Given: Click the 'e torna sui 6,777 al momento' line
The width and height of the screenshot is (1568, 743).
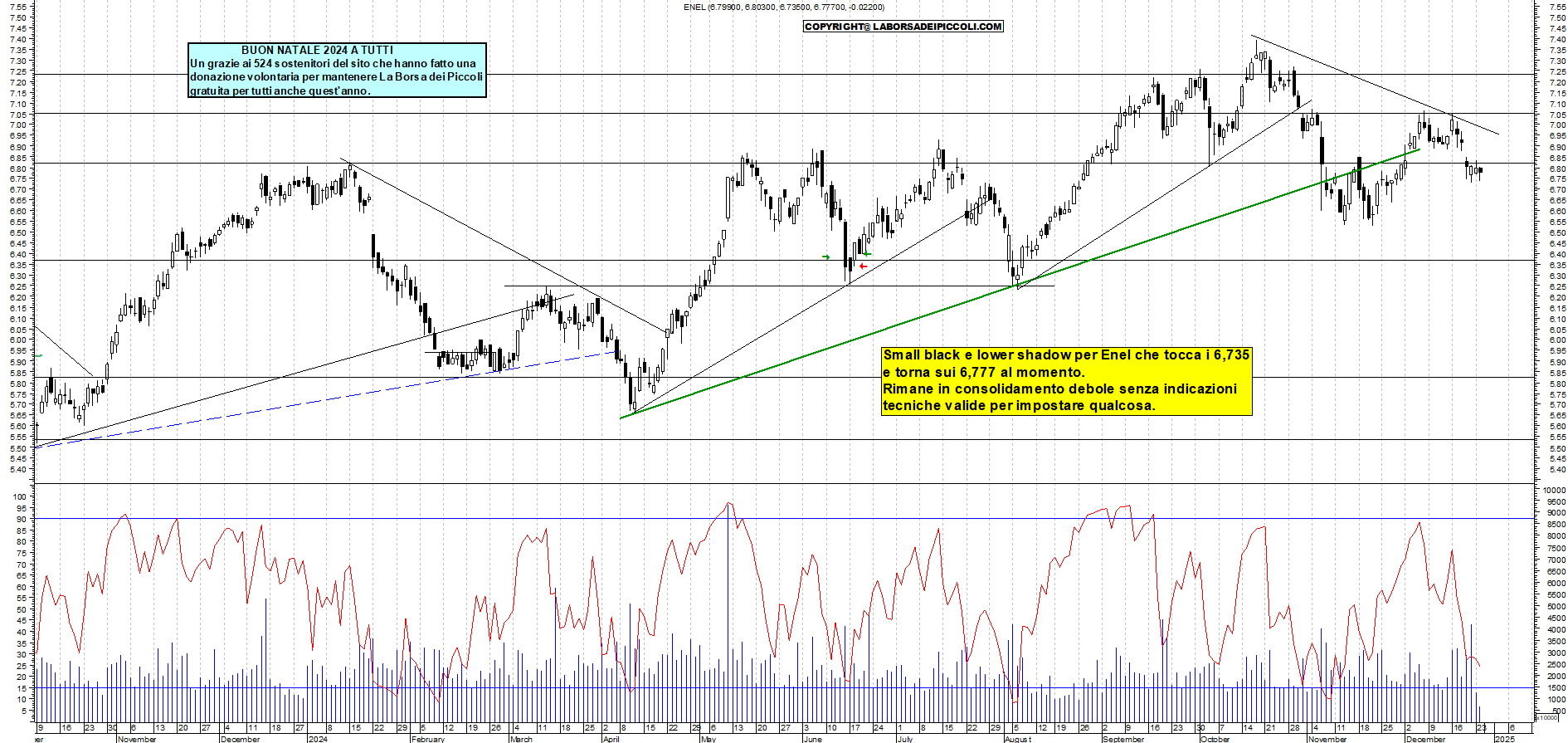Looking at the screenshot, I should pos(984,372).
